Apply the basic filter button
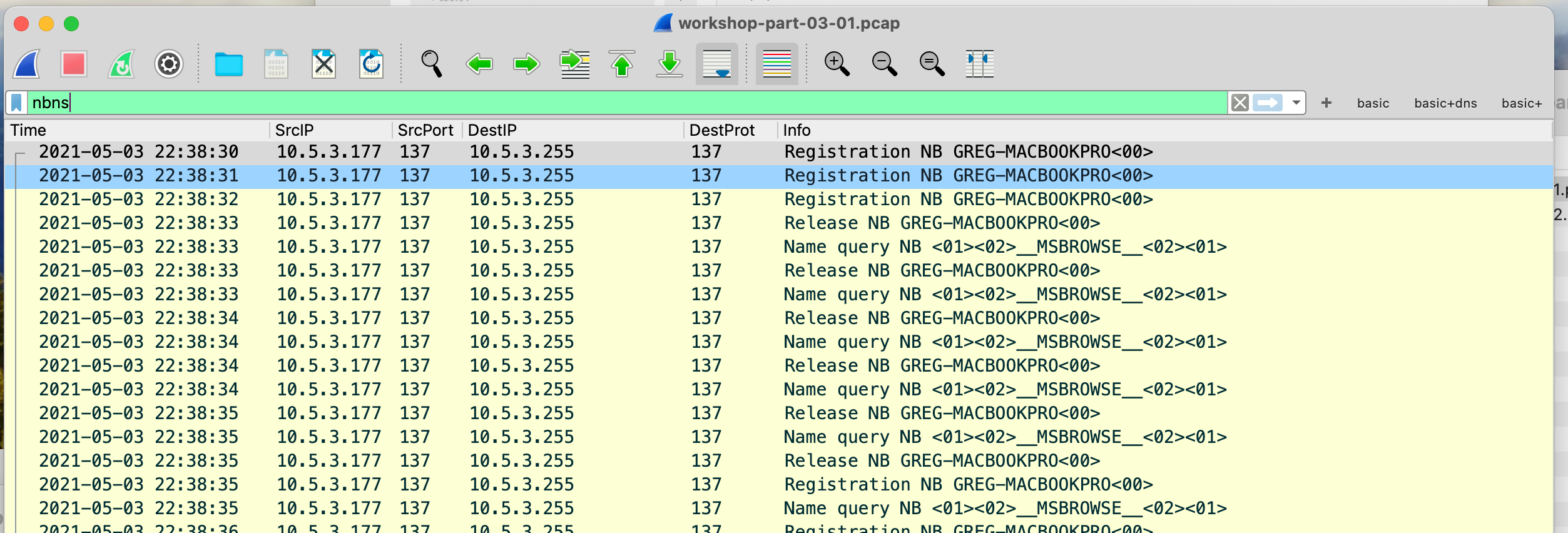1568x533 pixels. point(1373,103)
